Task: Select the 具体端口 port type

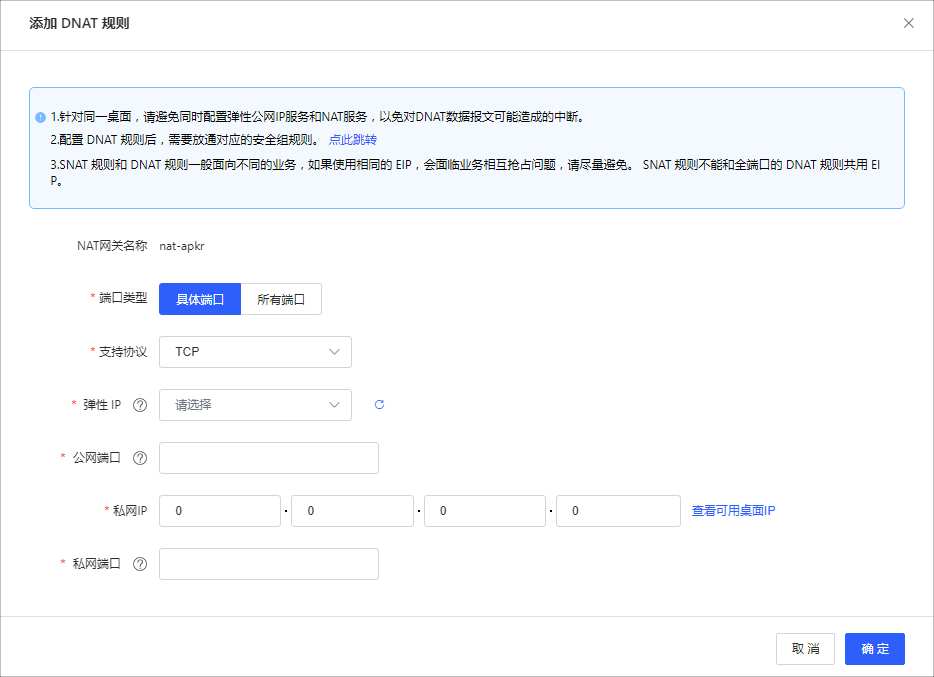Action: [200, 299]
